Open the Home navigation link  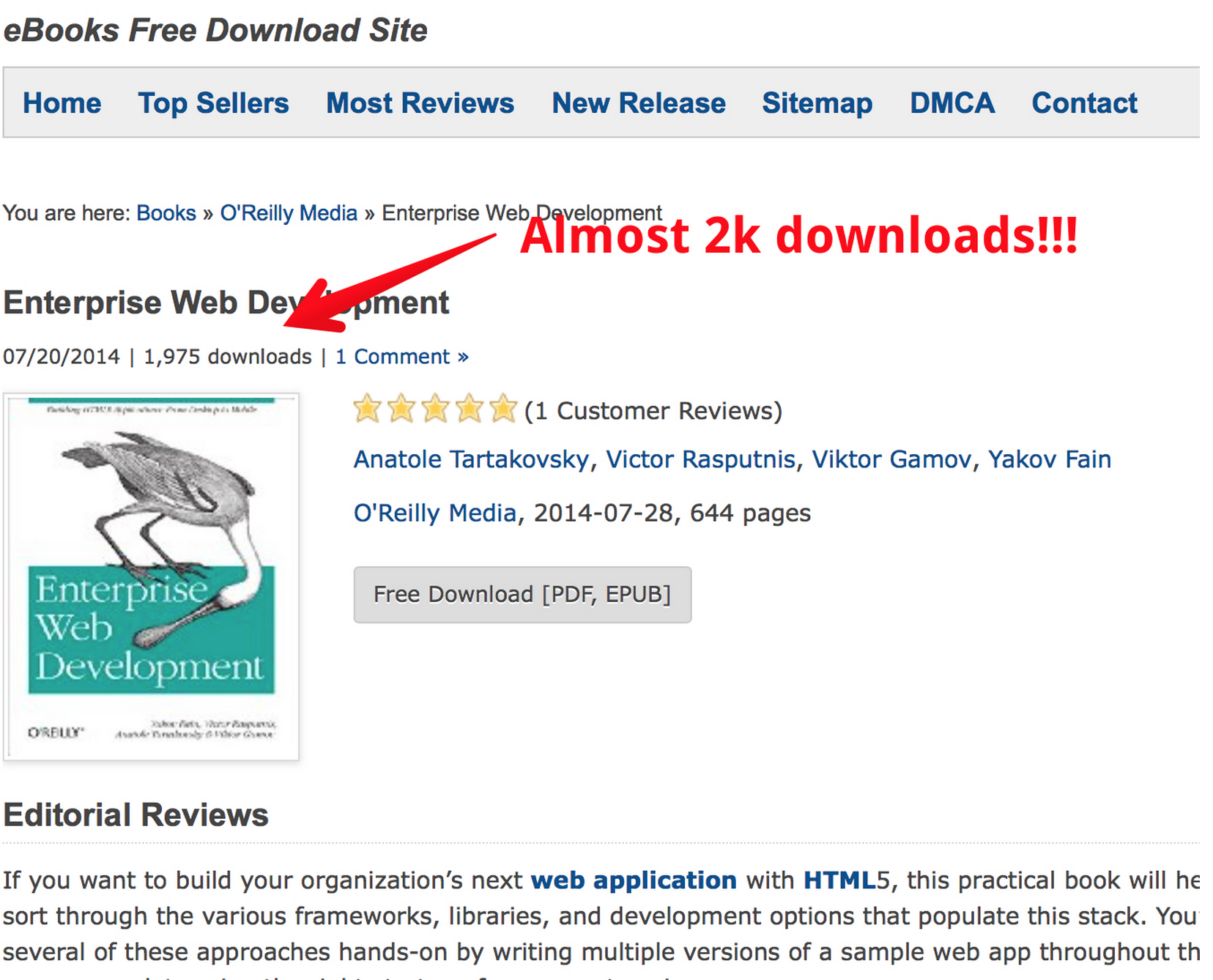point(62,103)
